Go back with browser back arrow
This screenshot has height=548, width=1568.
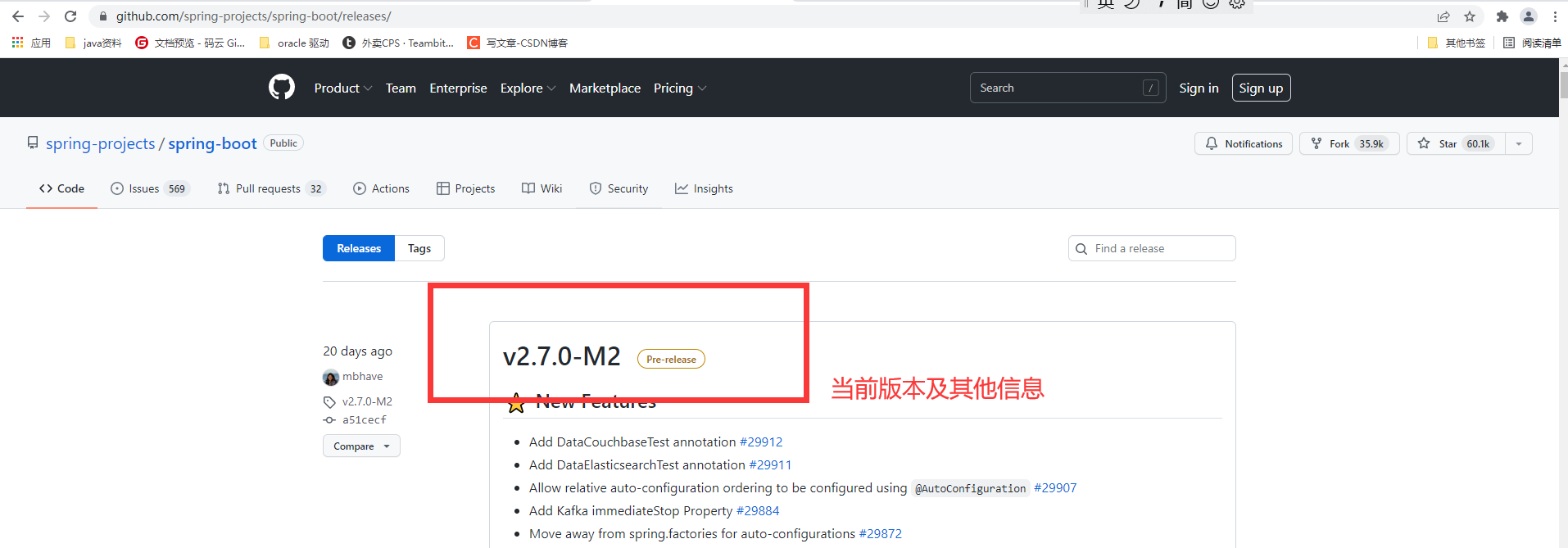click(x=18, y=16)
